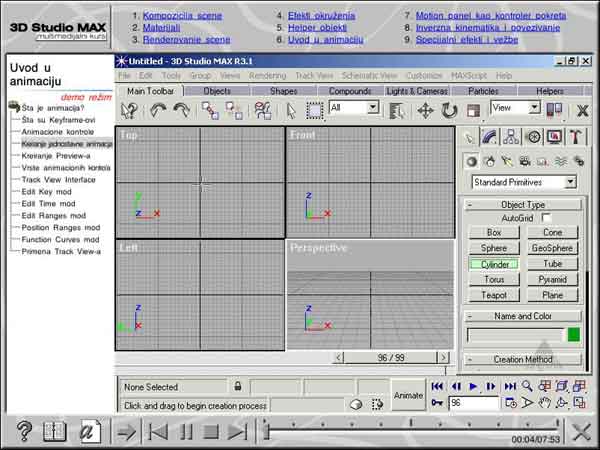Open the Helper objekti lesson link

pos(317,28)
